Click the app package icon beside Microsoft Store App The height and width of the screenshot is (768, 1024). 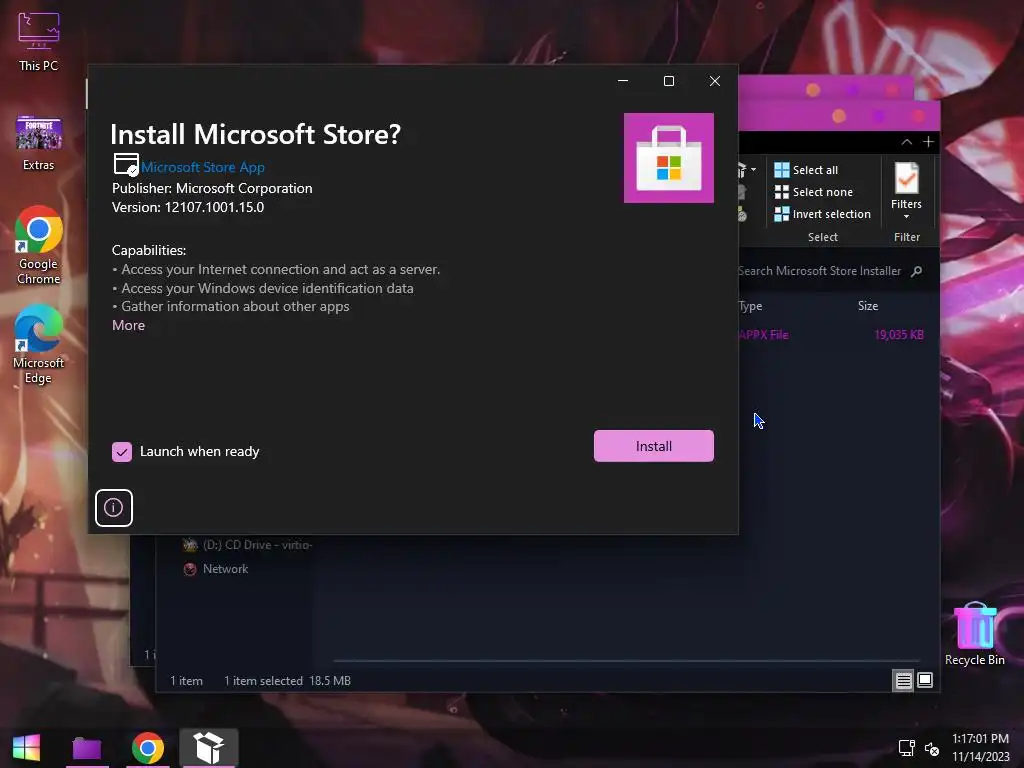click(126, 165)
